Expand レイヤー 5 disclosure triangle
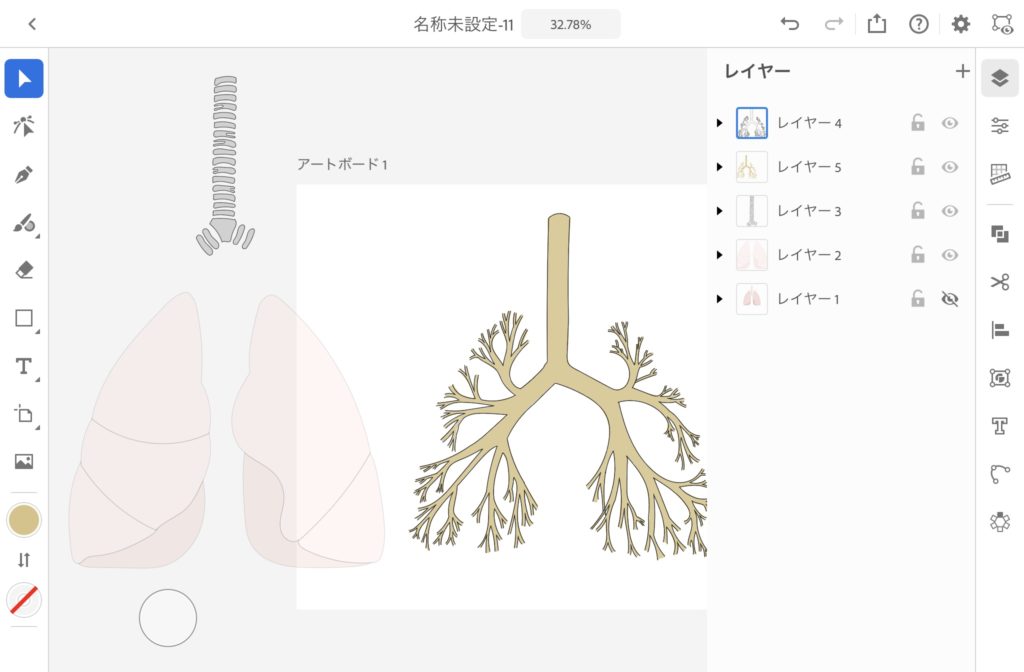This screenshot has height=672, width=1024. [720, 167]
